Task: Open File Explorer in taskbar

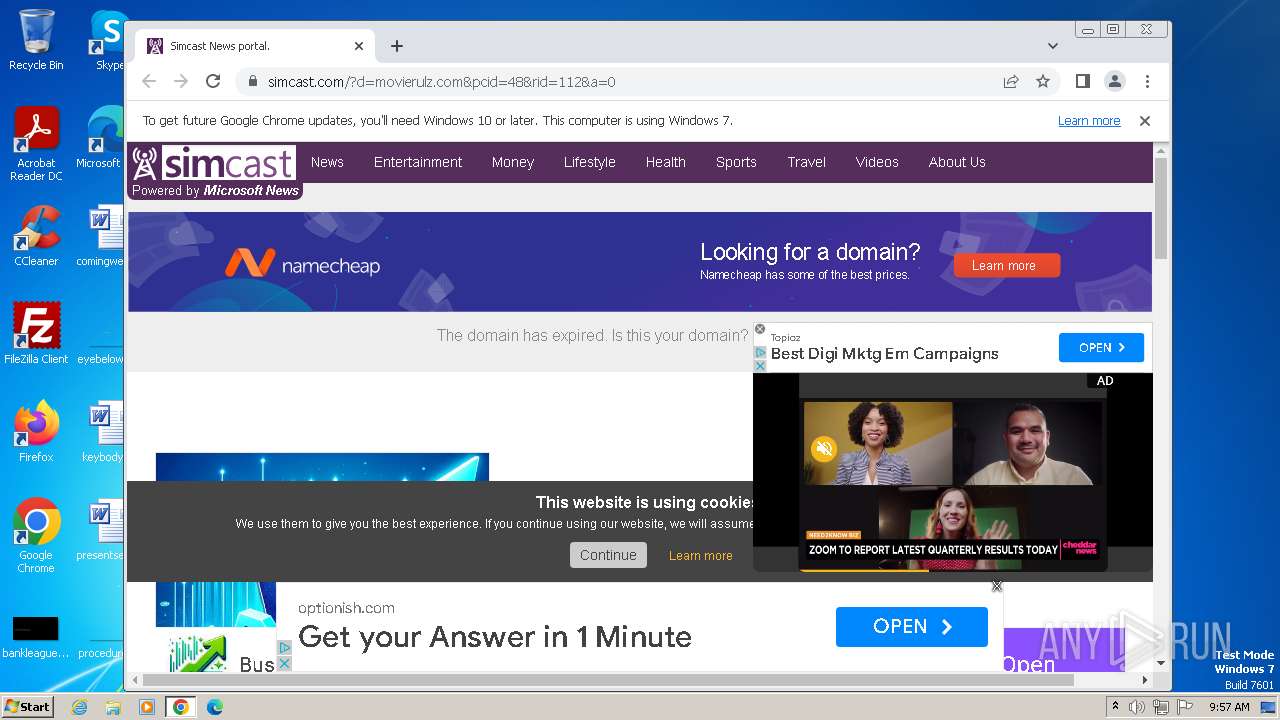Action: 113,707
